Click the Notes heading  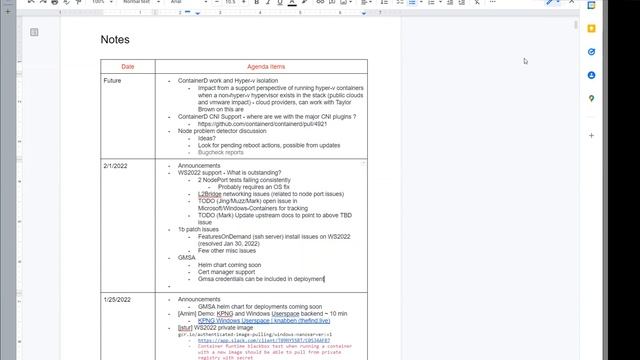tap(115, 40)
